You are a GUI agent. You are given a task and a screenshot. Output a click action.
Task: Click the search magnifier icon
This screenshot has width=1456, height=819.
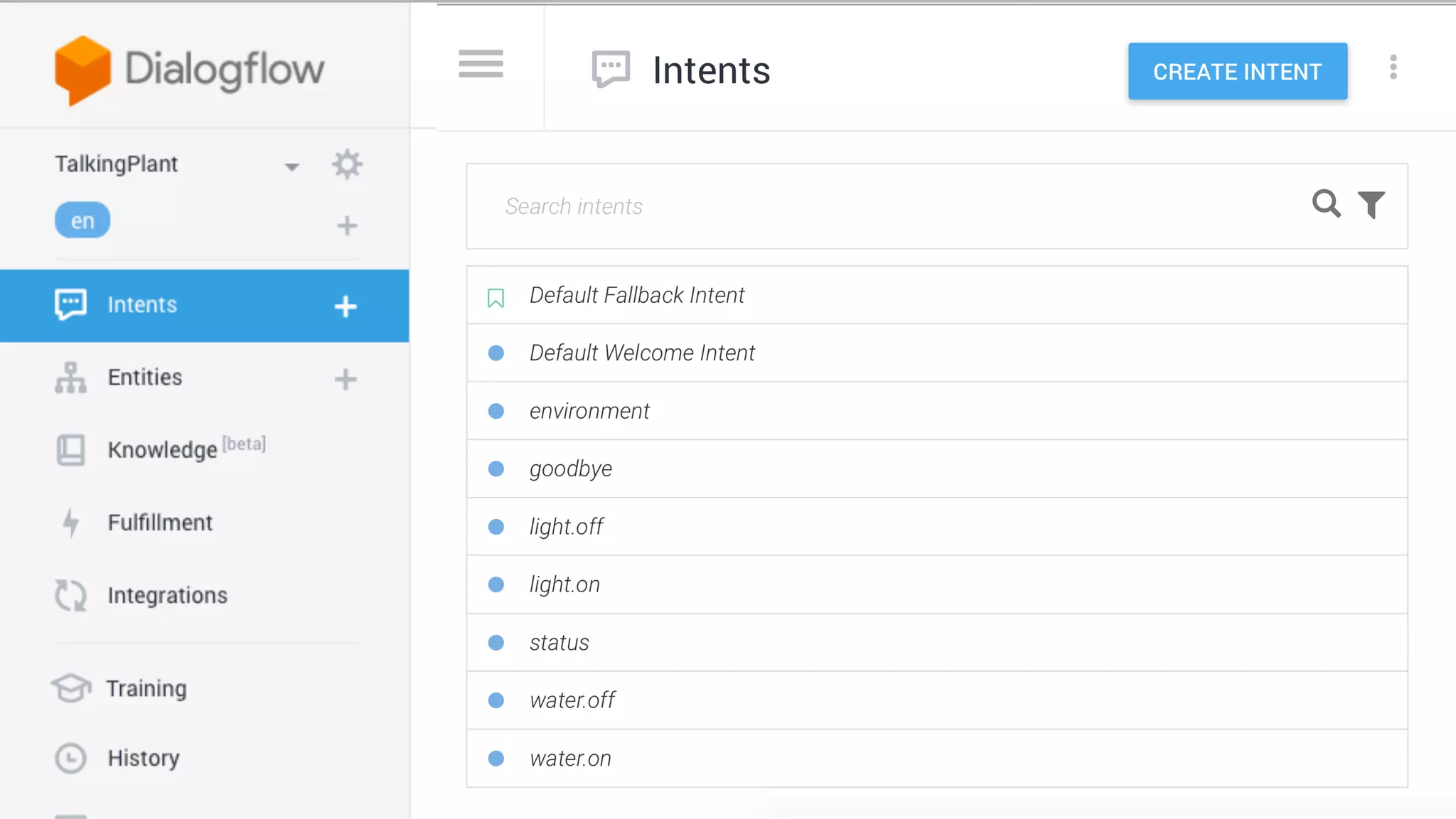pos(1326,205)
